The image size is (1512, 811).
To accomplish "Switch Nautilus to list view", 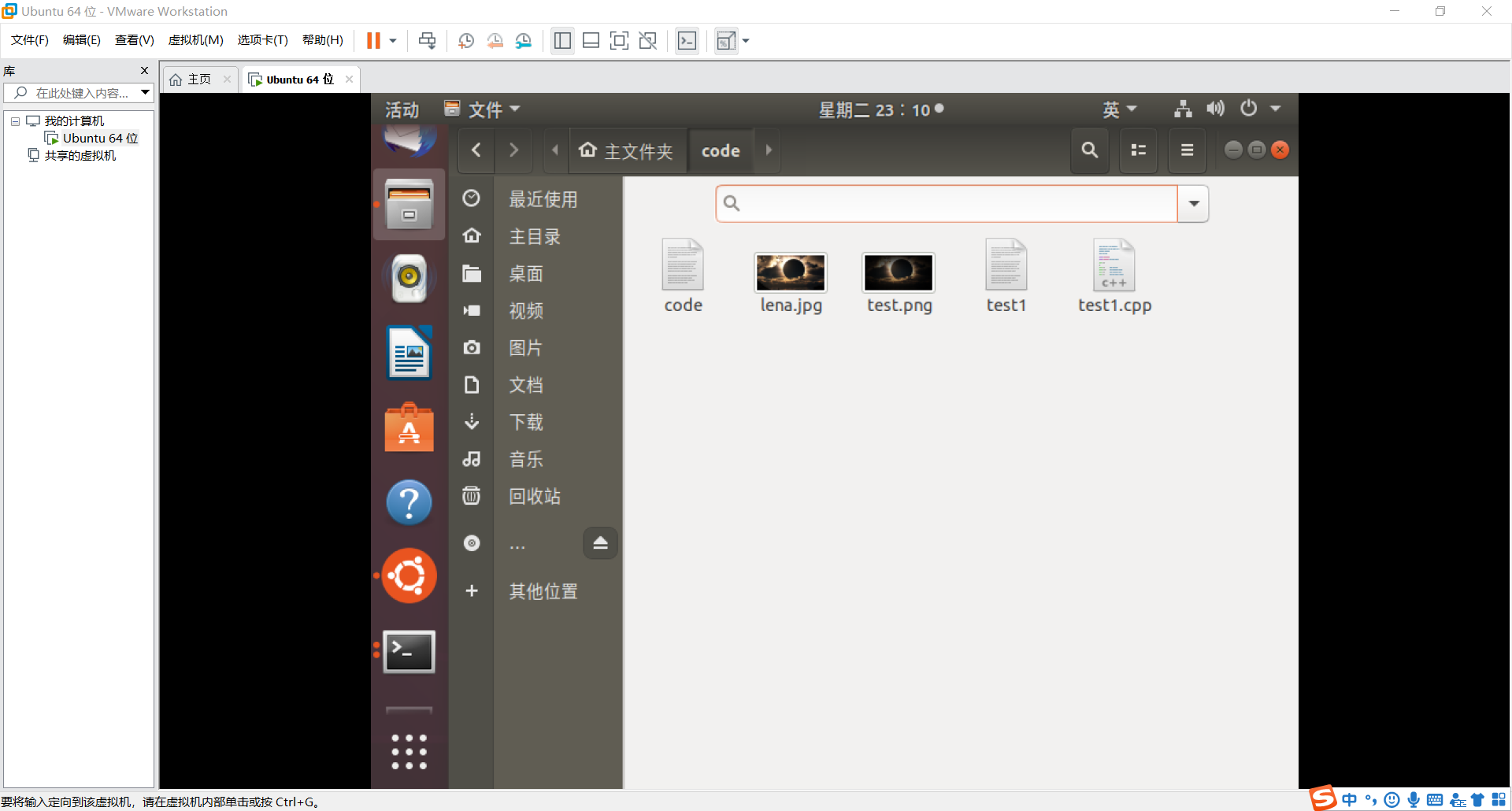I will tap(1139, 150).
